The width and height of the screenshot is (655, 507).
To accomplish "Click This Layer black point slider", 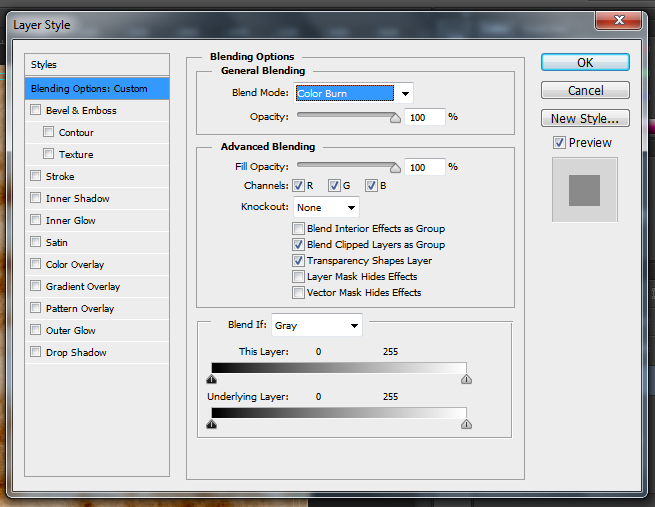I will [x=212, y=379].
